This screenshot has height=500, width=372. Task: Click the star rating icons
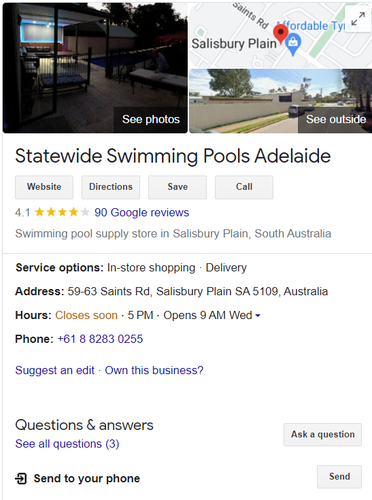pyautogui.click(x=62, y=212)
